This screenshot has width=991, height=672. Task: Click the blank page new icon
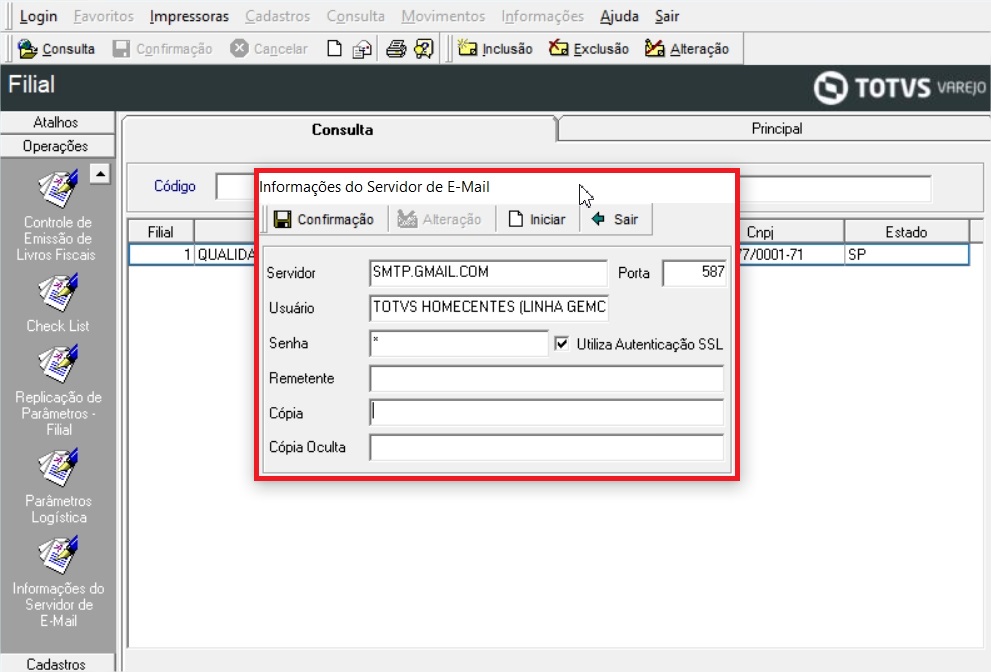(x=334, y=49)
